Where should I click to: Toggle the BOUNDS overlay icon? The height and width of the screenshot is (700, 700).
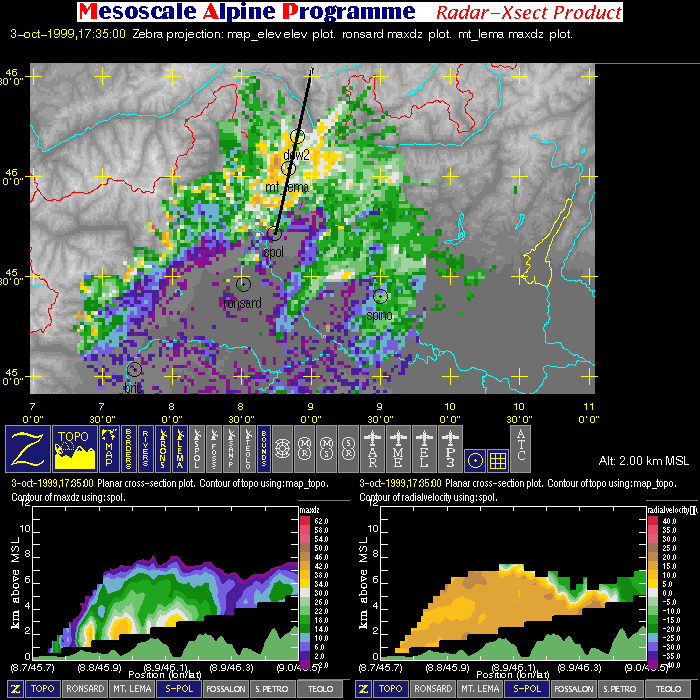264,449
